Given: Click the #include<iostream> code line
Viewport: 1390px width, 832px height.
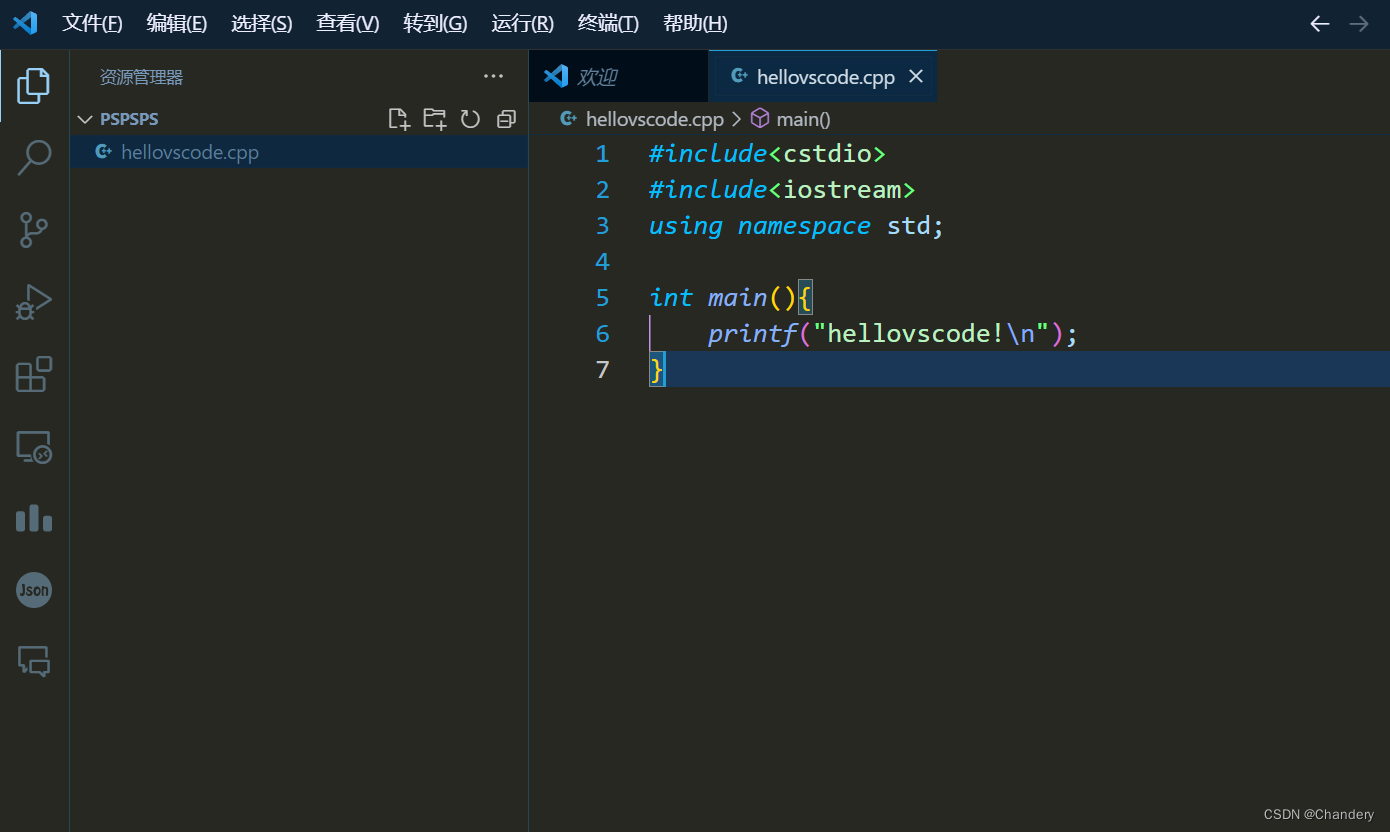Looking at the screenshot, I should [x=782, y=190].
